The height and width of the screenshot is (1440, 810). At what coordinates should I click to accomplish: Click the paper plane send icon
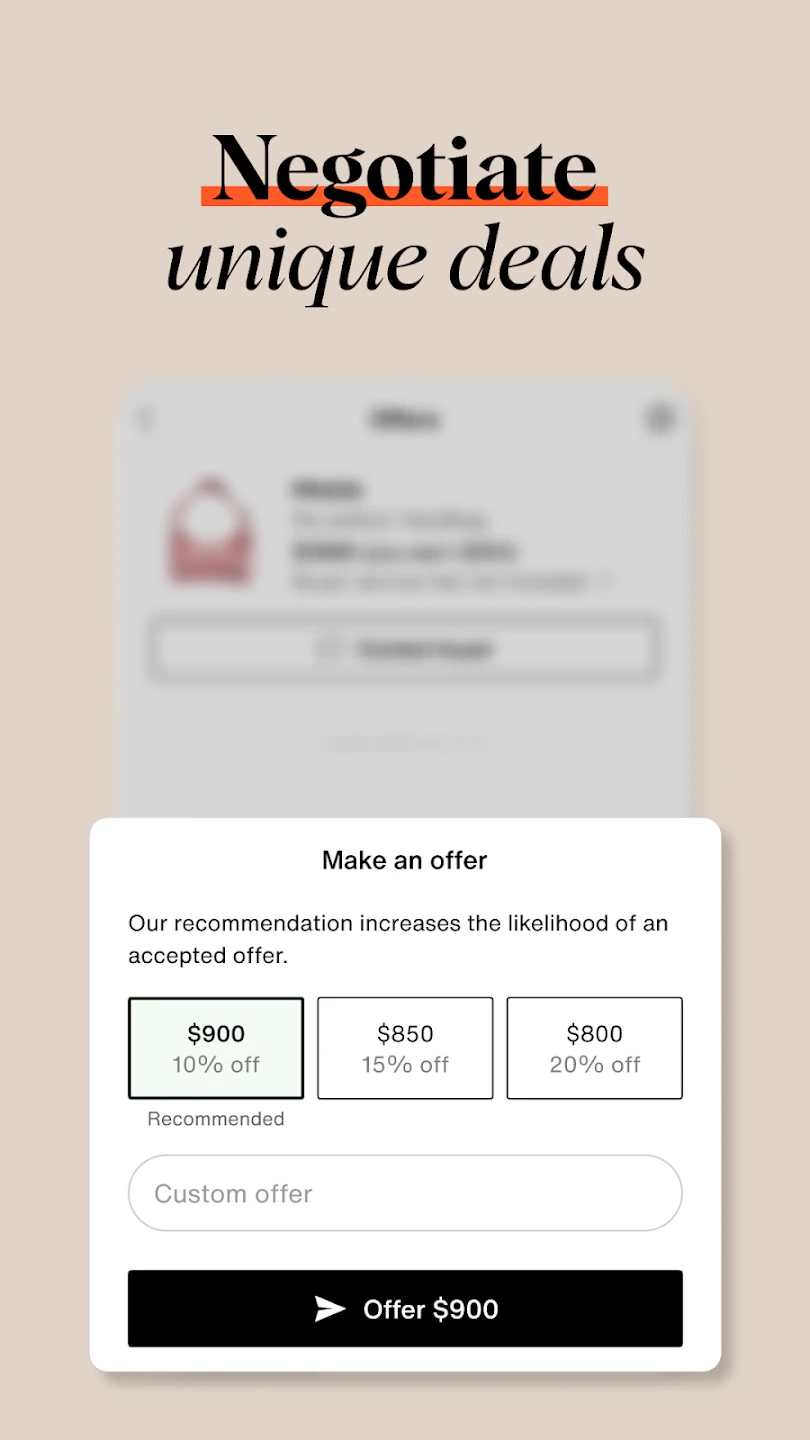point(330,1309)
